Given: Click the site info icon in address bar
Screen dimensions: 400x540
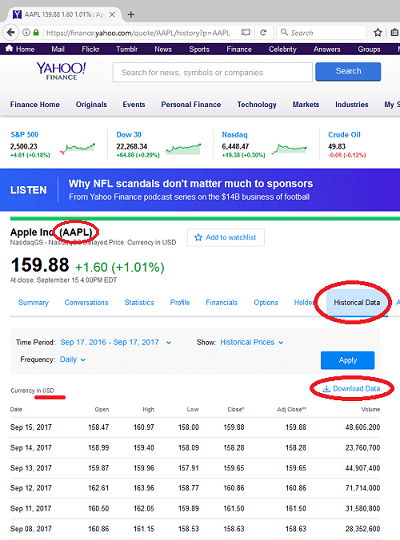Looking at the screenshot, I should click(x=26, y=33).
